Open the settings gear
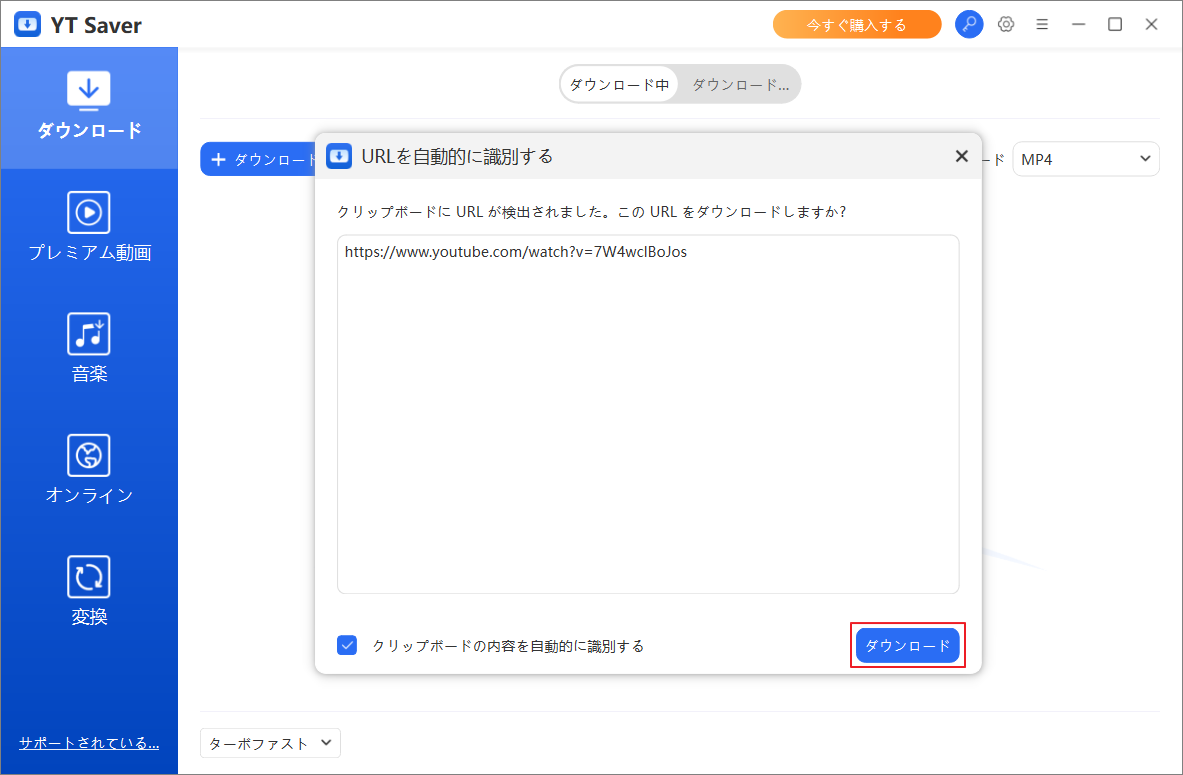 pyautogui.click(x=1006, y=23)
